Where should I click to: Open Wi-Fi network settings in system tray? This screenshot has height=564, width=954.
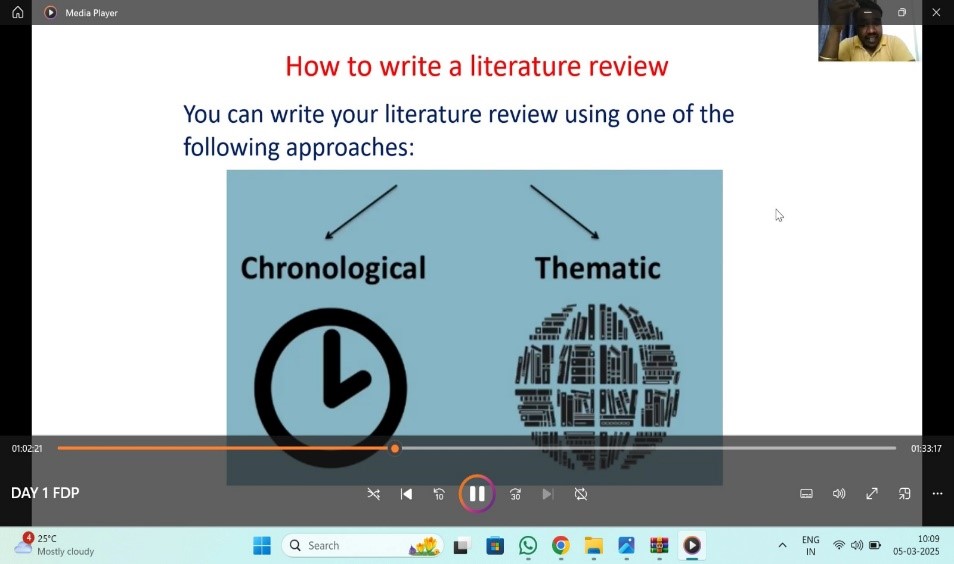coord(839,545)
